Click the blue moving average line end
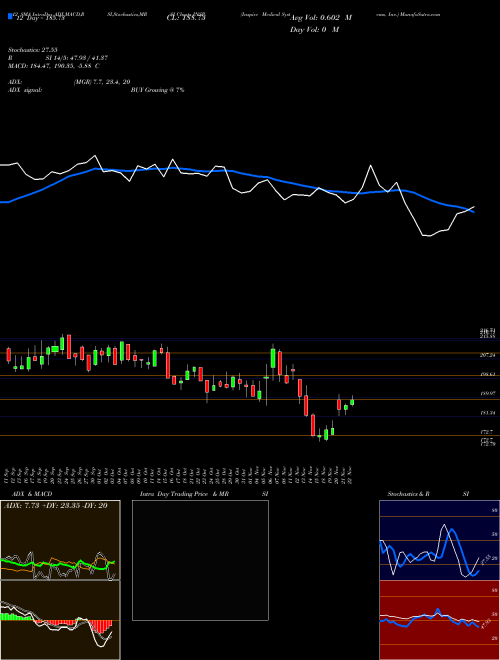The width and height of the screenshot is (500, 660). 473,212
